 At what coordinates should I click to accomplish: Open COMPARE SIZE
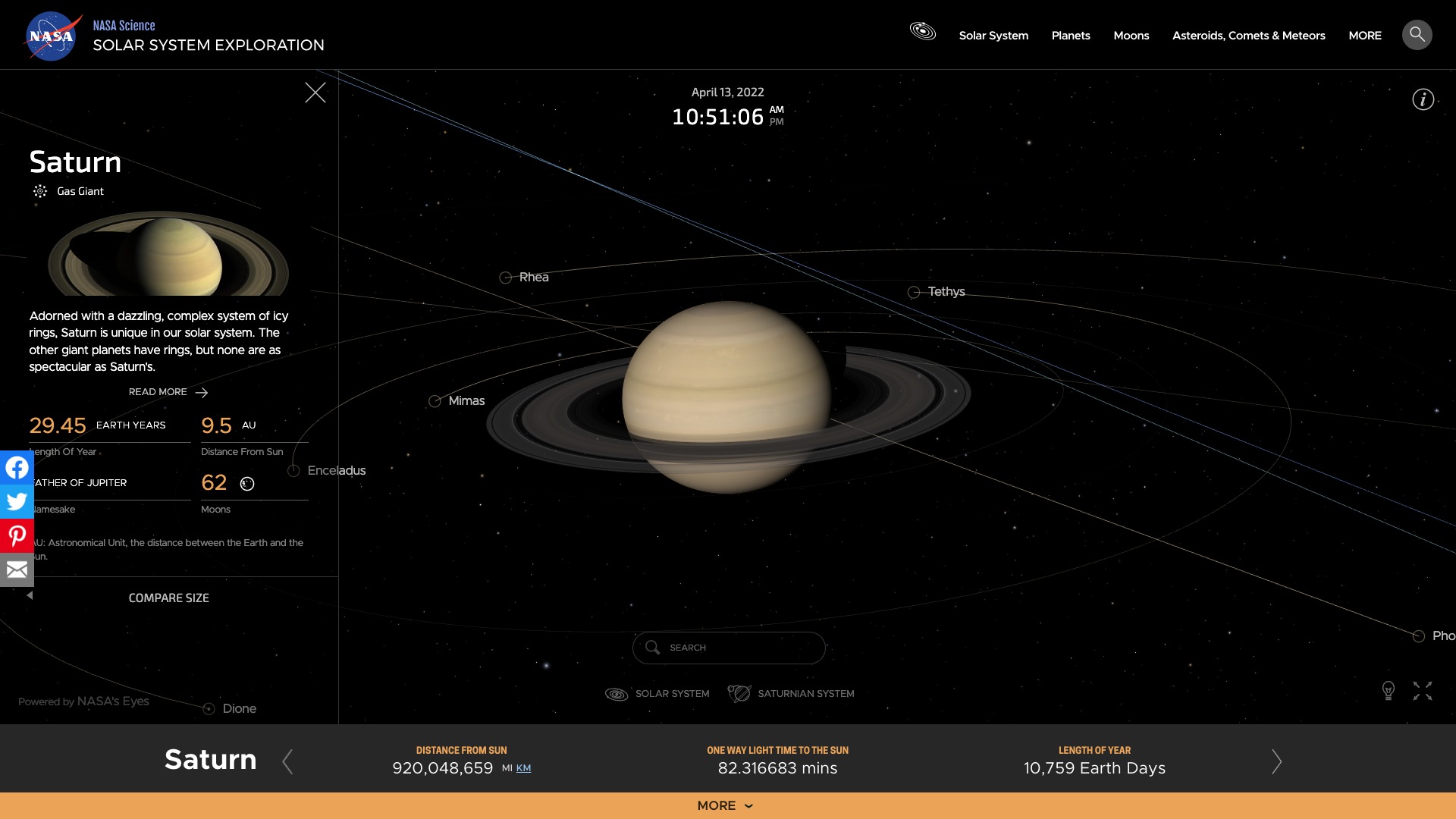(x=168, y=598)
